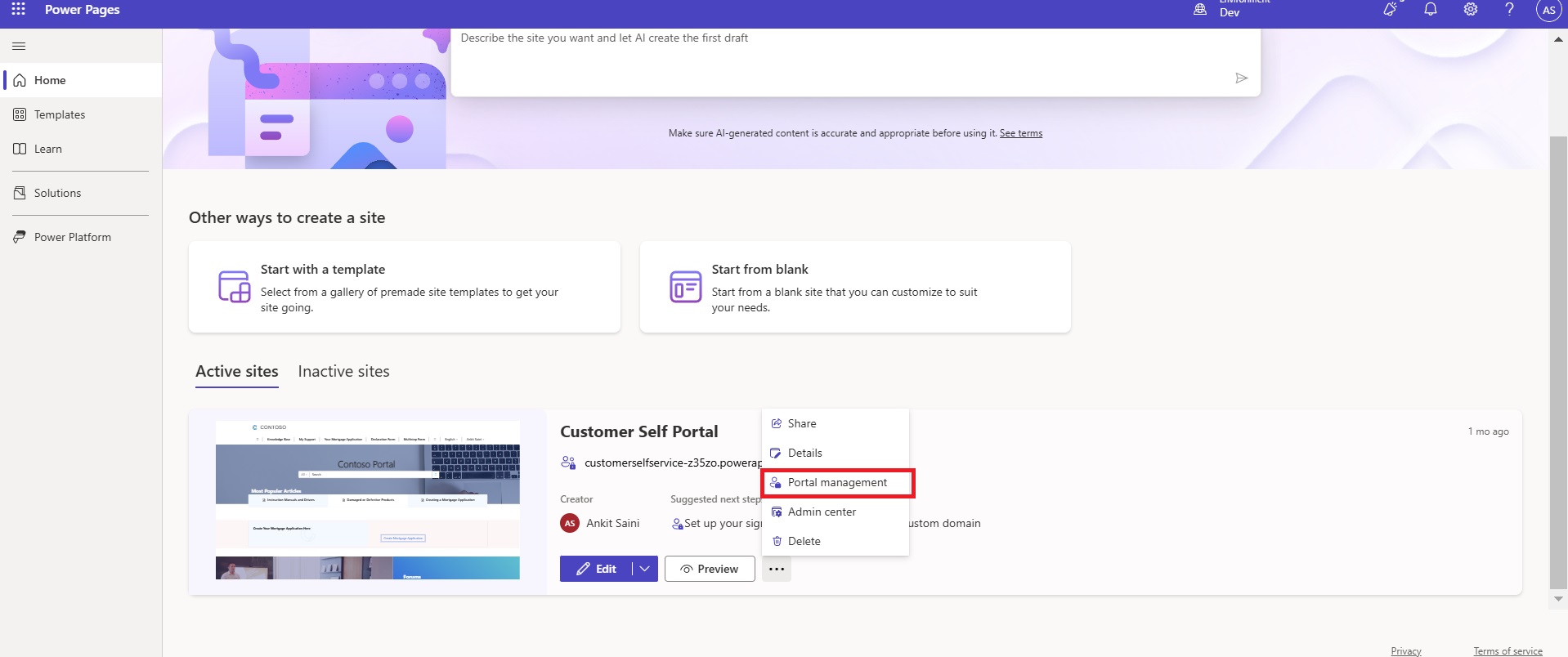Collapse the left navigation hamburger menu
Screen dimensions: 1568x657
click(19, 47)
